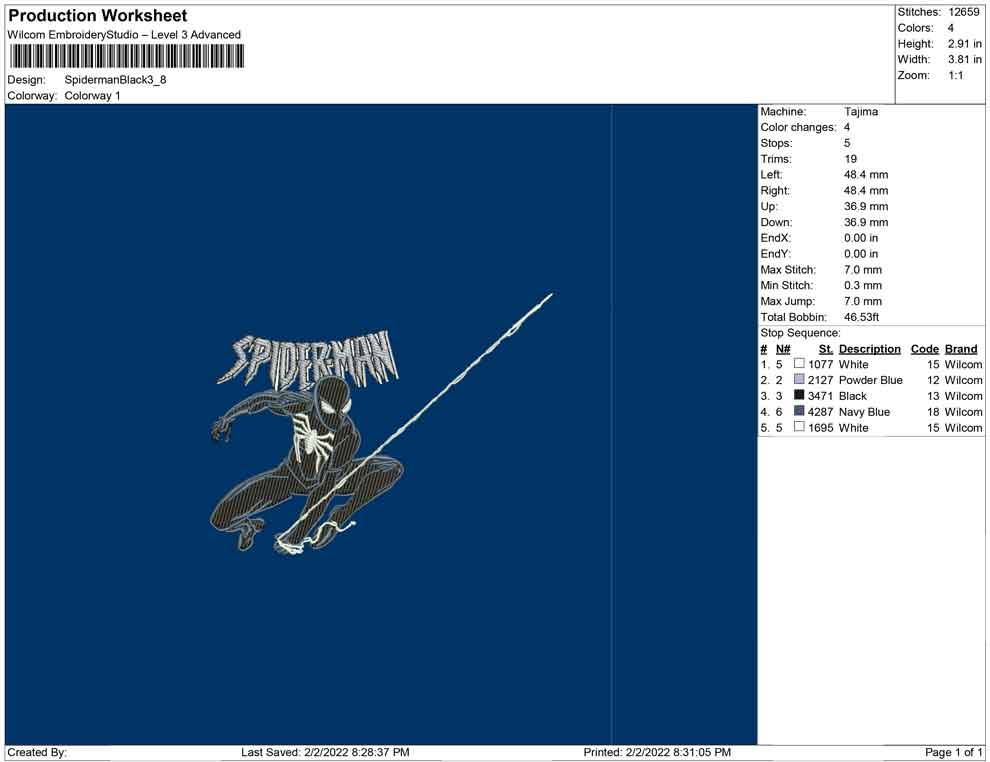Click the 'N#' column header
990x762 pixels.
click(x=783, y=349)
